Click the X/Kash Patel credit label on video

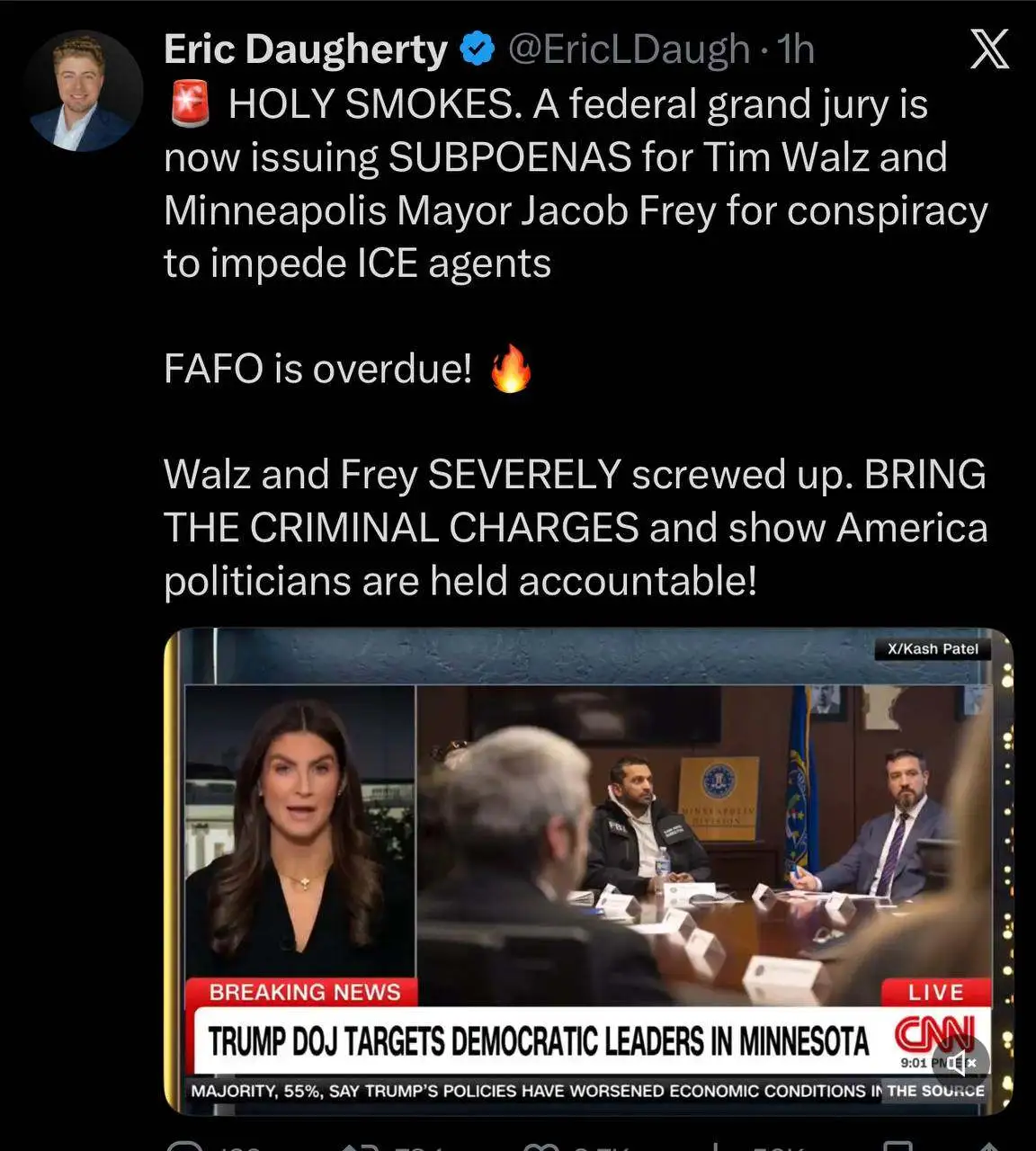pos(933,648)
